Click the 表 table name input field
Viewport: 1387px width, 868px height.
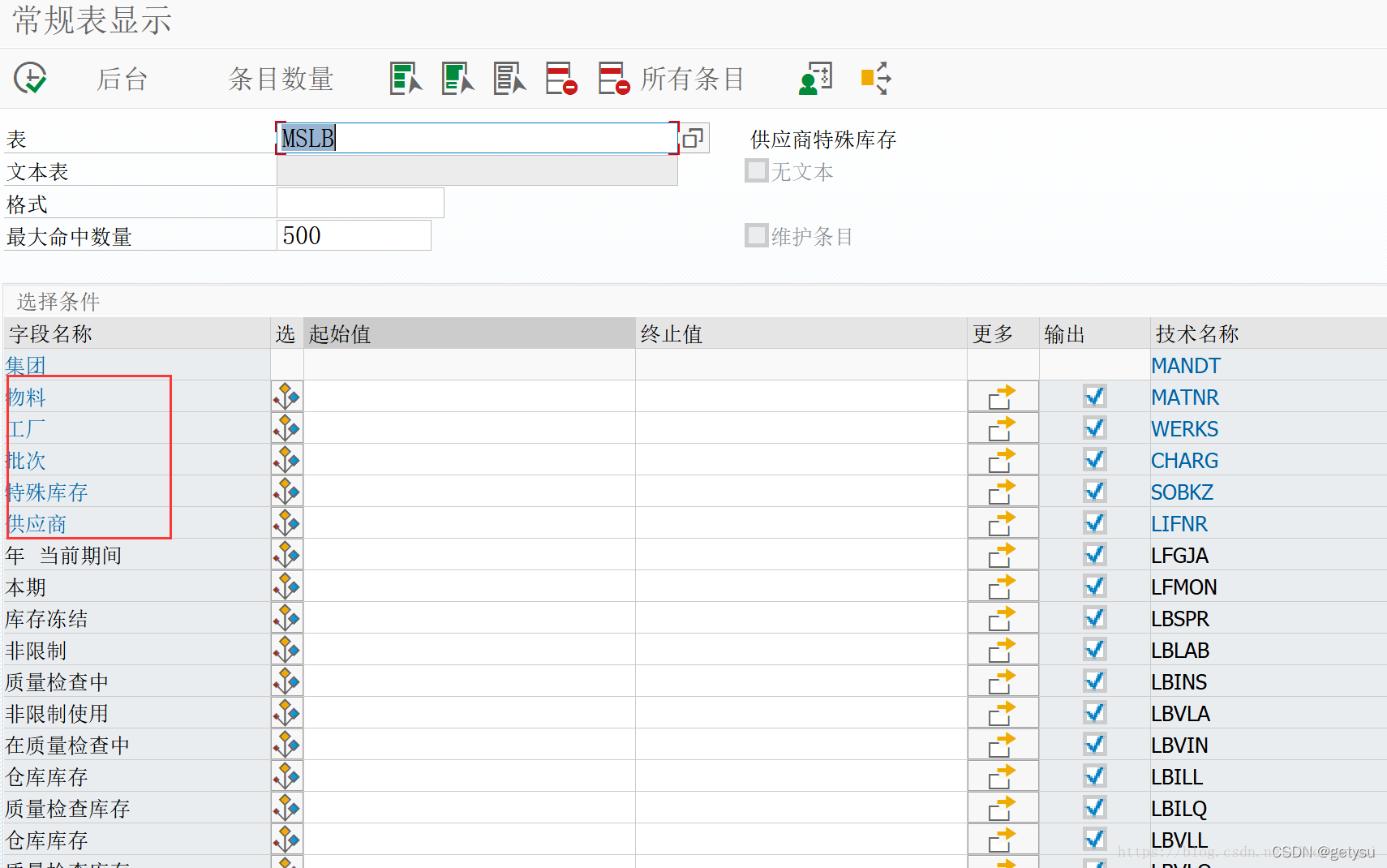(477, 138)
